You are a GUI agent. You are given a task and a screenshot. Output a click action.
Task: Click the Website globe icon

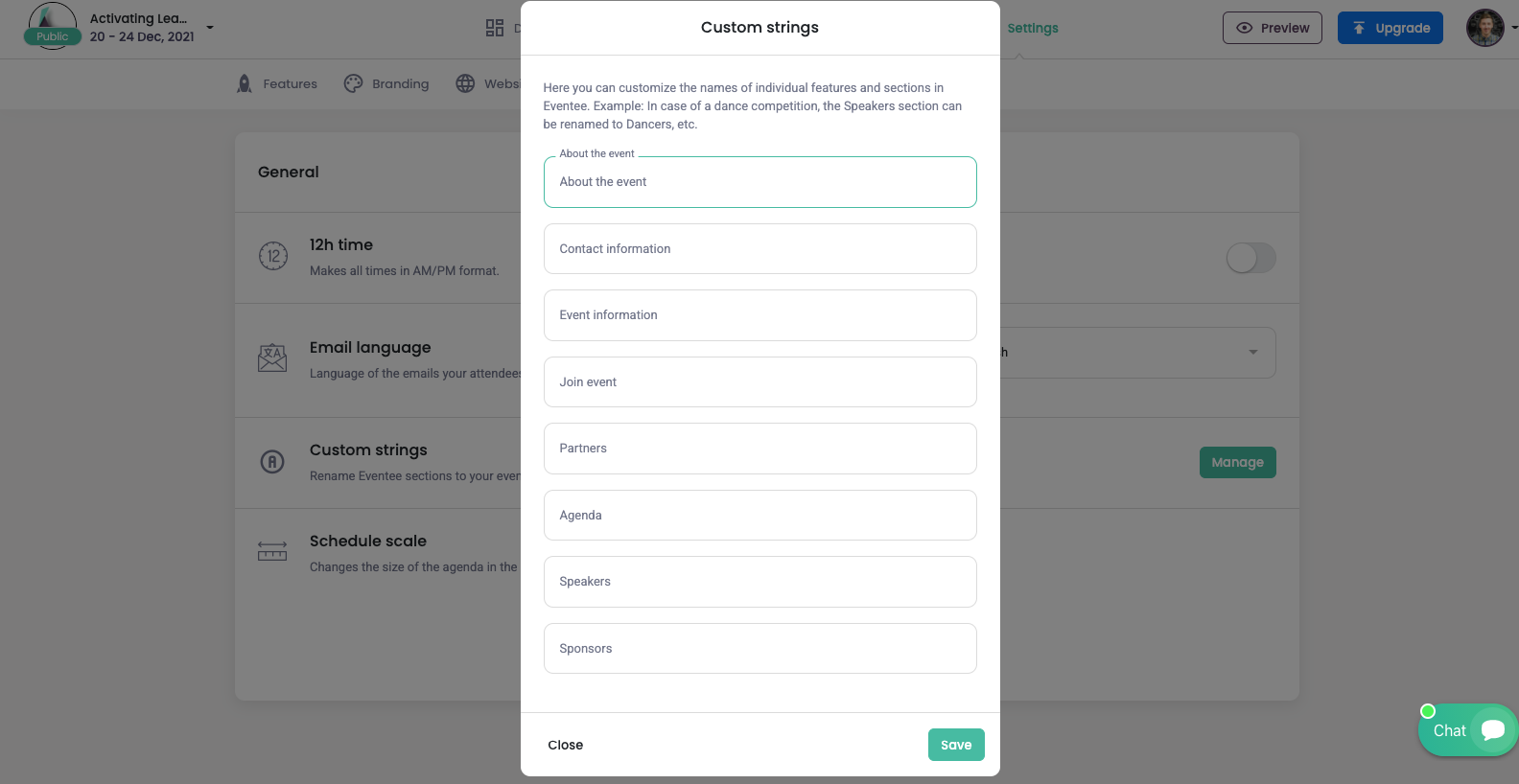point(465,83)
